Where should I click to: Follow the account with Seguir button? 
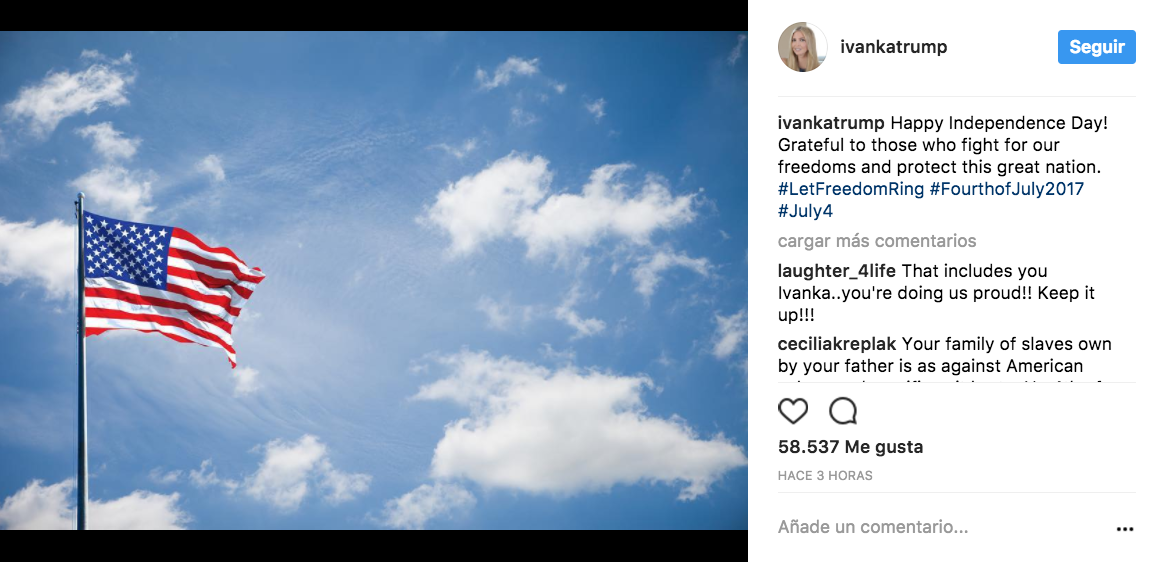(x=1097, y=47)
